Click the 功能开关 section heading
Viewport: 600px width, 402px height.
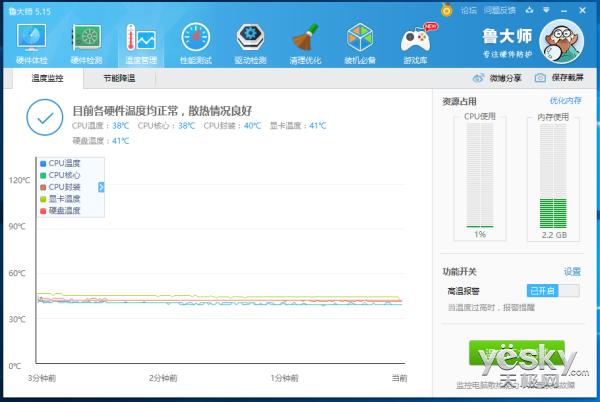(459, 272)
